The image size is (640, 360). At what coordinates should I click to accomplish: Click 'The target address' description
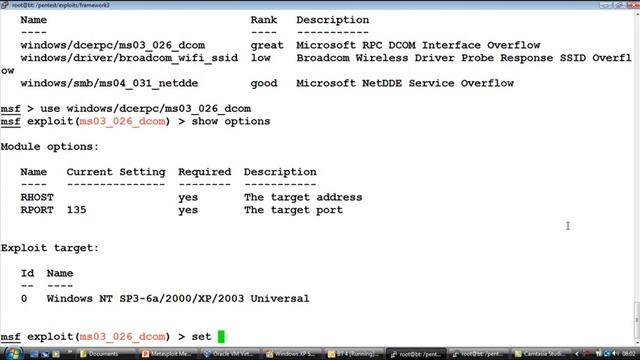tap(303, 198)
